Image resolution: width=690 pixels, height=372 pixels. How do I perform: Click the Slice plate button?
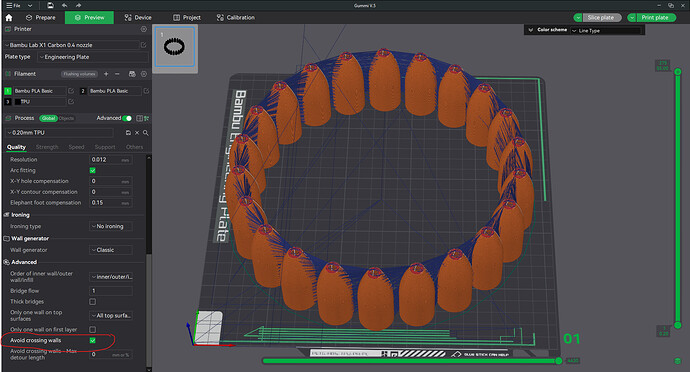point(601,18)
